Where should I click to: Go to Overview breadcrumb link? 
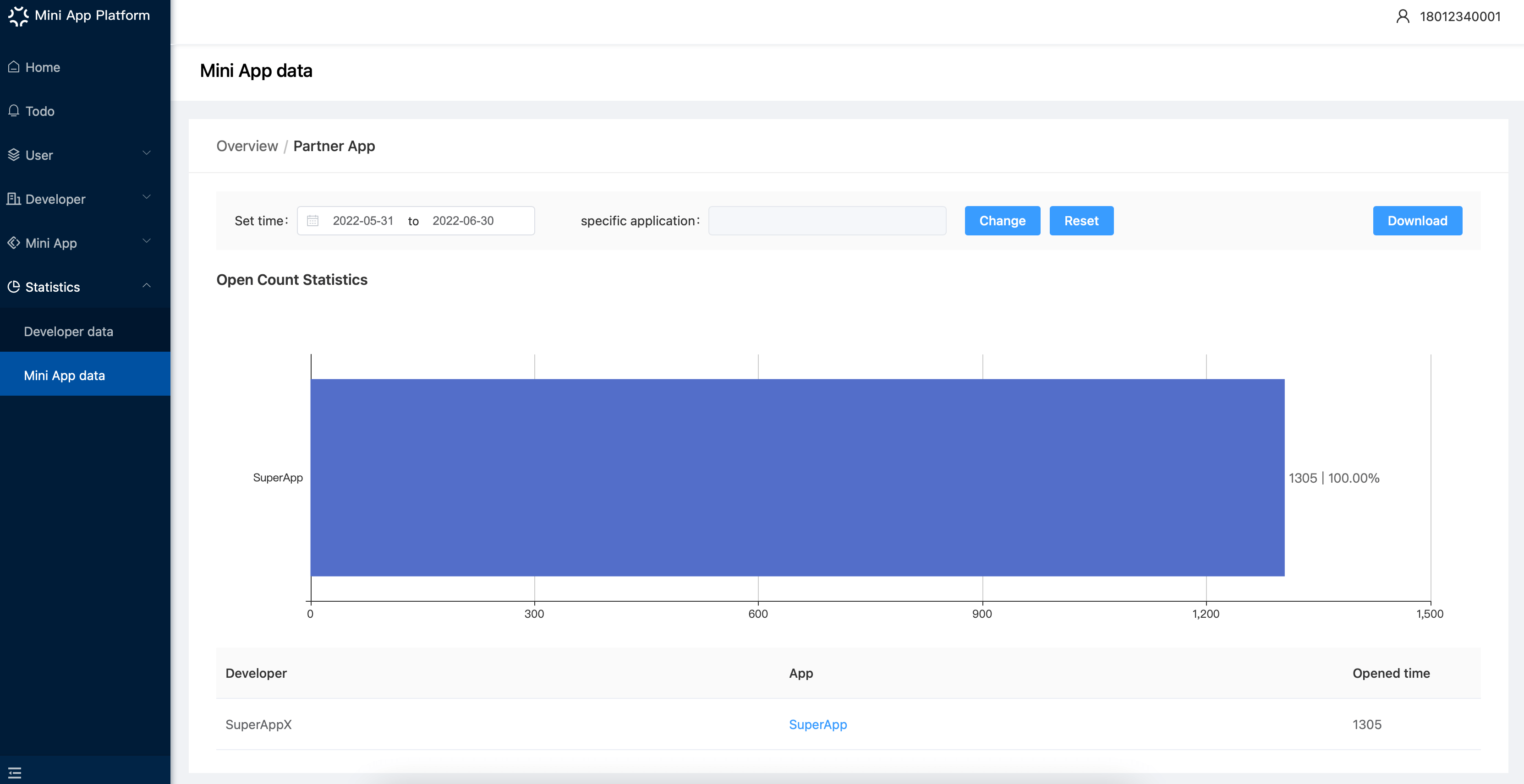[247, 146]
